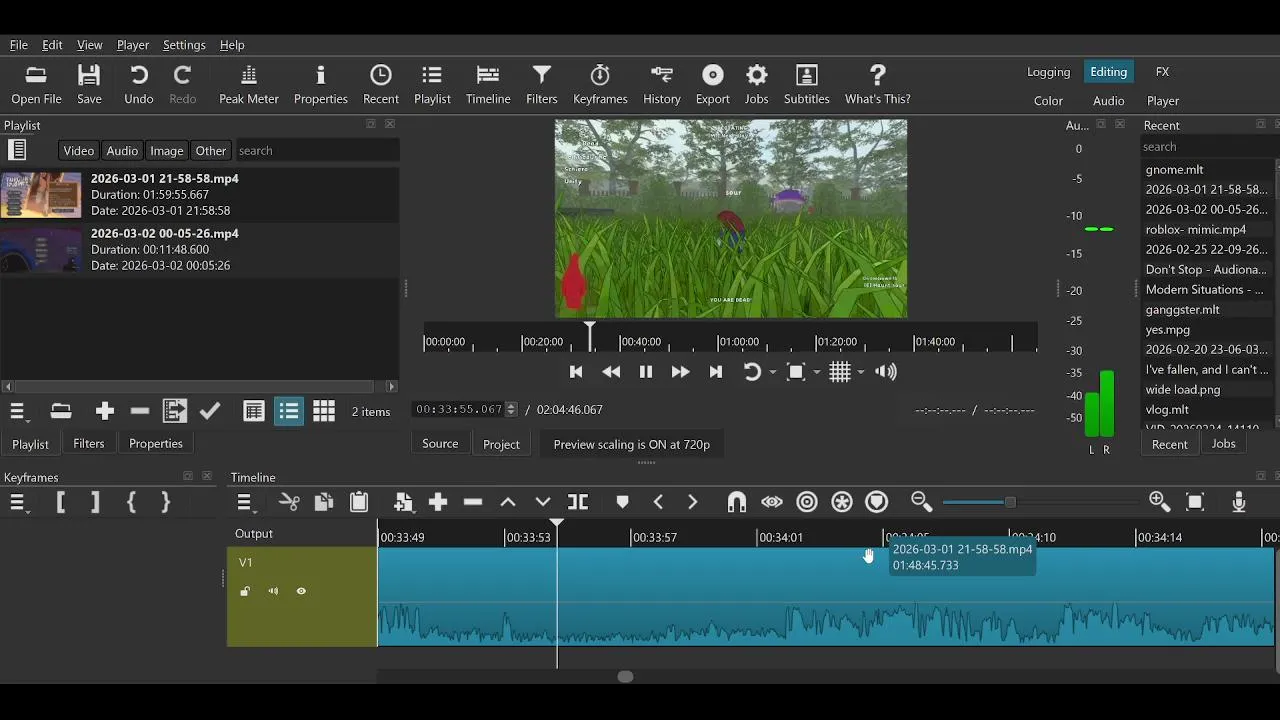Toggle the Ripple trim mode icon
This screenshot has width=1280, height=720.
pyautogui.click(x=807, y=502)
